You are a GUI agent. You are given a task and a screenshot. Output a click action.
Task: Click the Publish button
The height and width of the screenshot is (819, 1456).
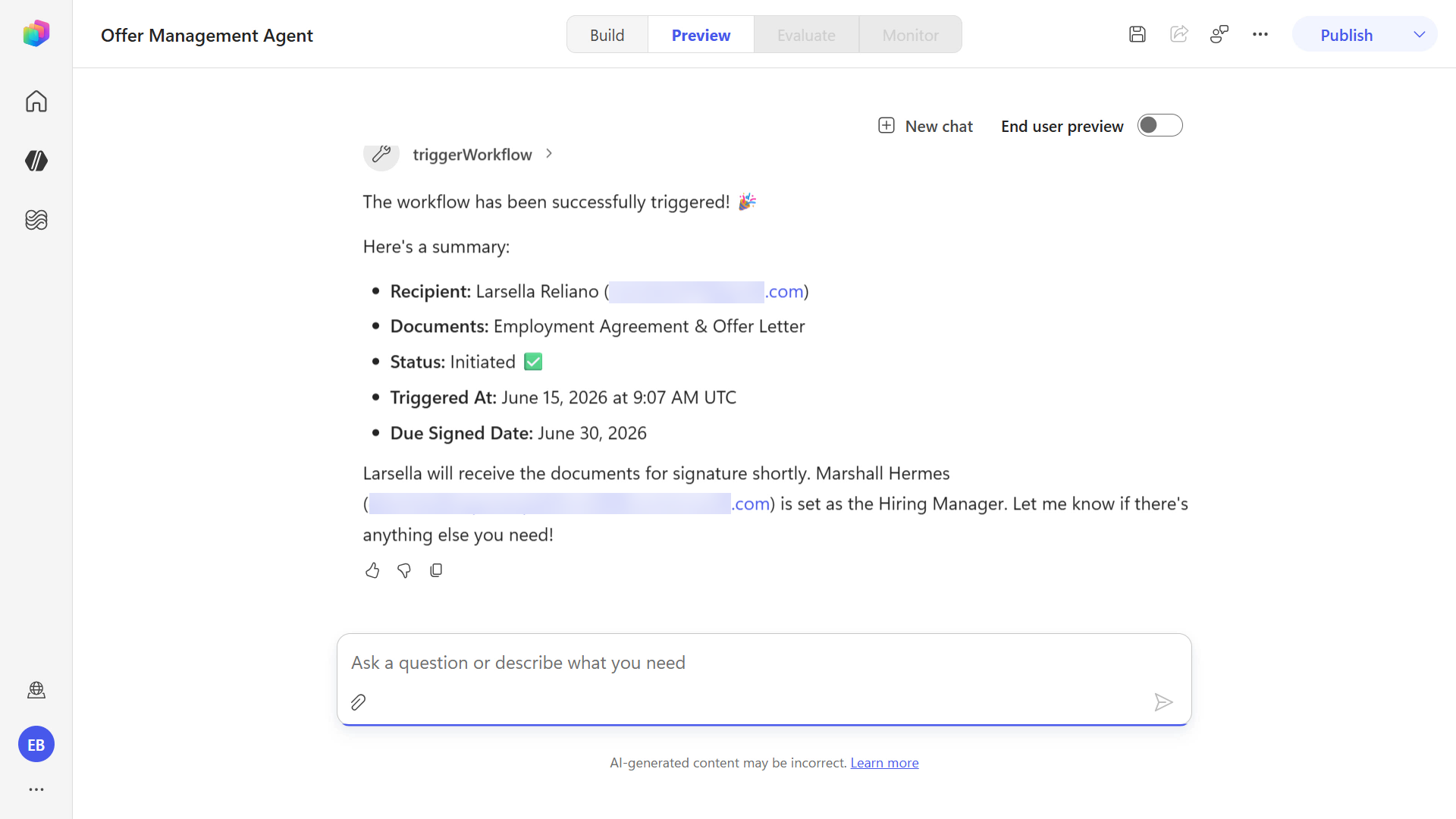[1346, 35]
